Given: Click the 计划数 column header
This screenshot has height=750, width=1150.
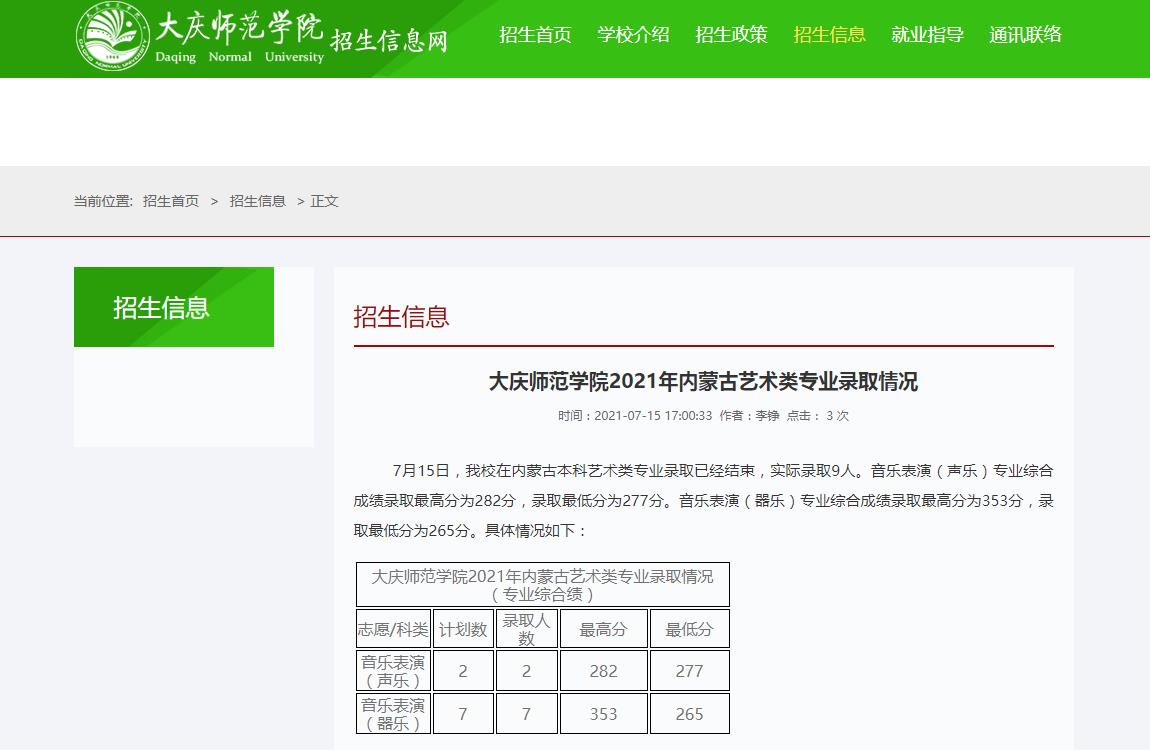Looking at the screenshot, I should 463,629.
